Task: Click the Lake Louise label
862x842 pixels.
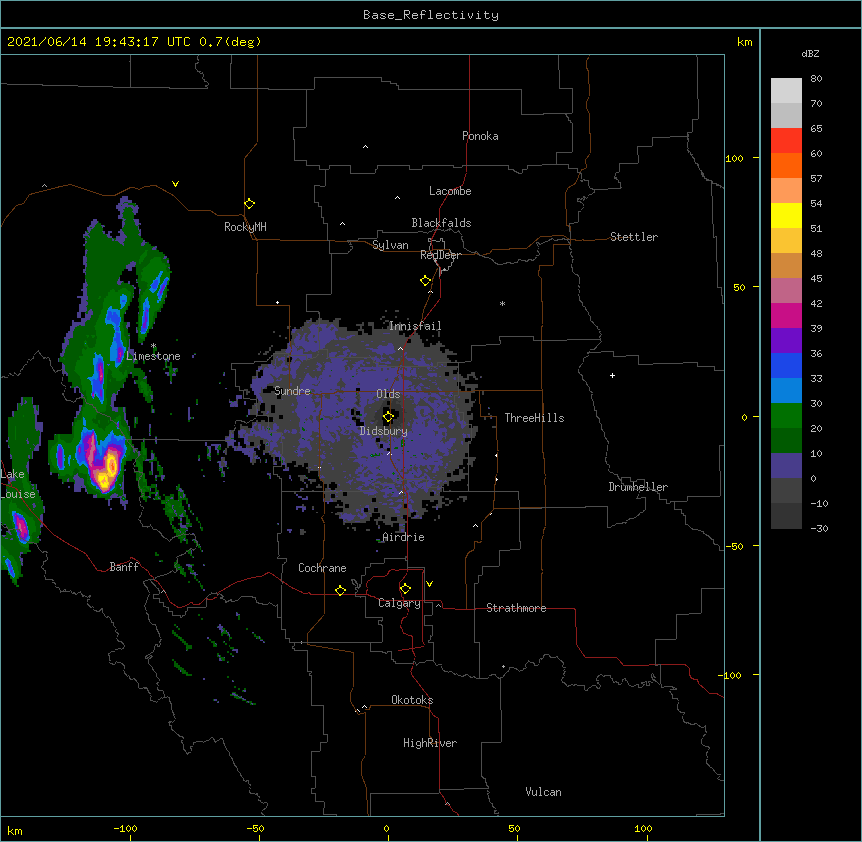Action: point(18,484)
